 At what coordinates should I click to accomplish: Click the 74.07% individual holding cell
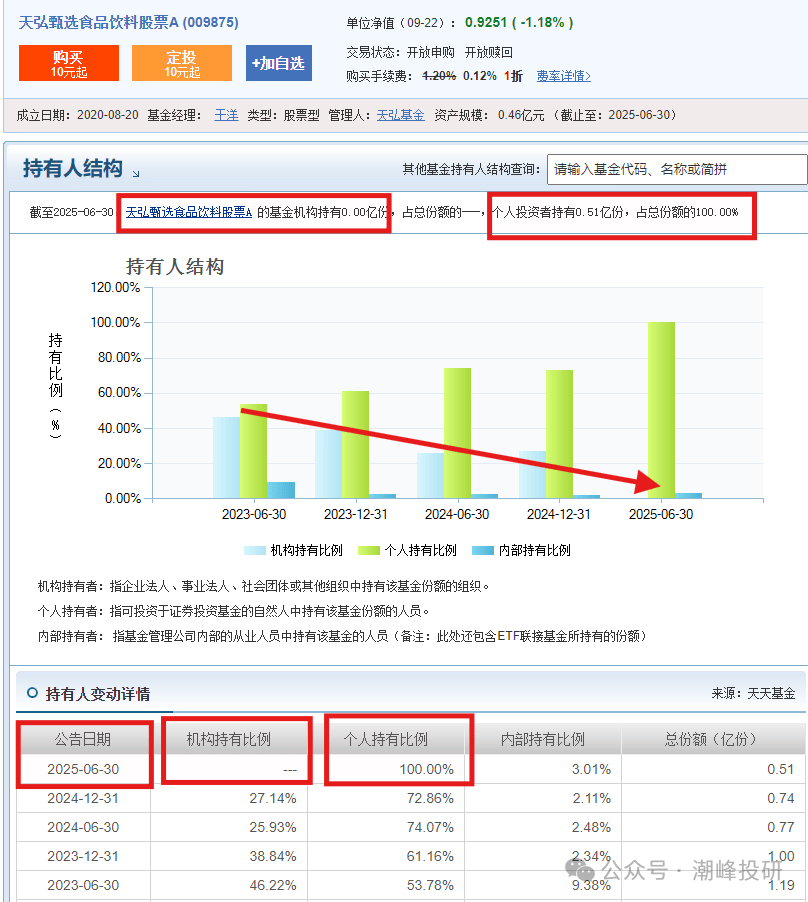[x=386, y=827]
